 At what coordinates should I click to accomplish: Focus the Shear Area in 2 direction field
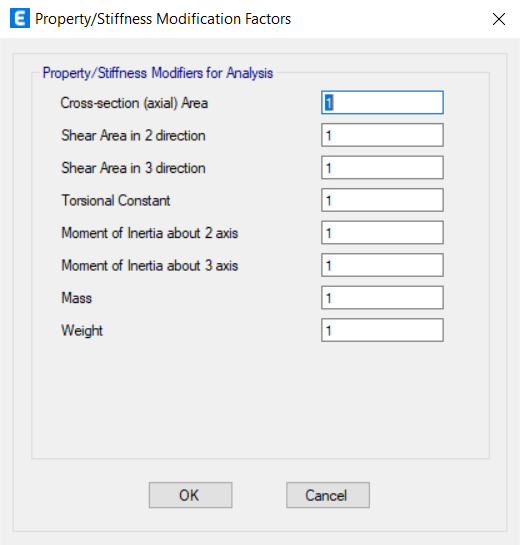382,135
